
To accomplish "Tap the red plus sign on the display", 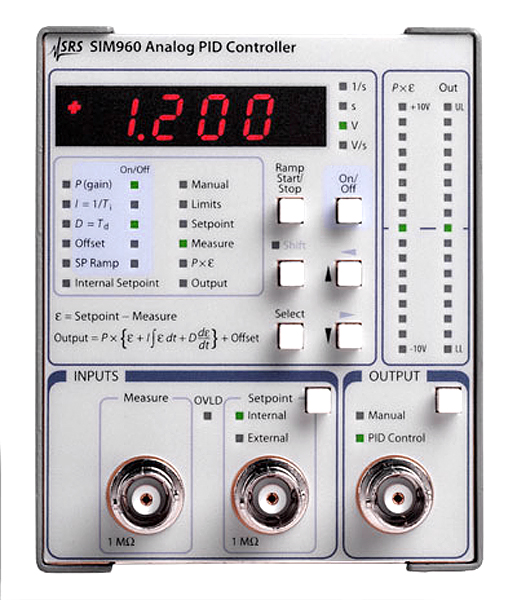I will [74, 108].
